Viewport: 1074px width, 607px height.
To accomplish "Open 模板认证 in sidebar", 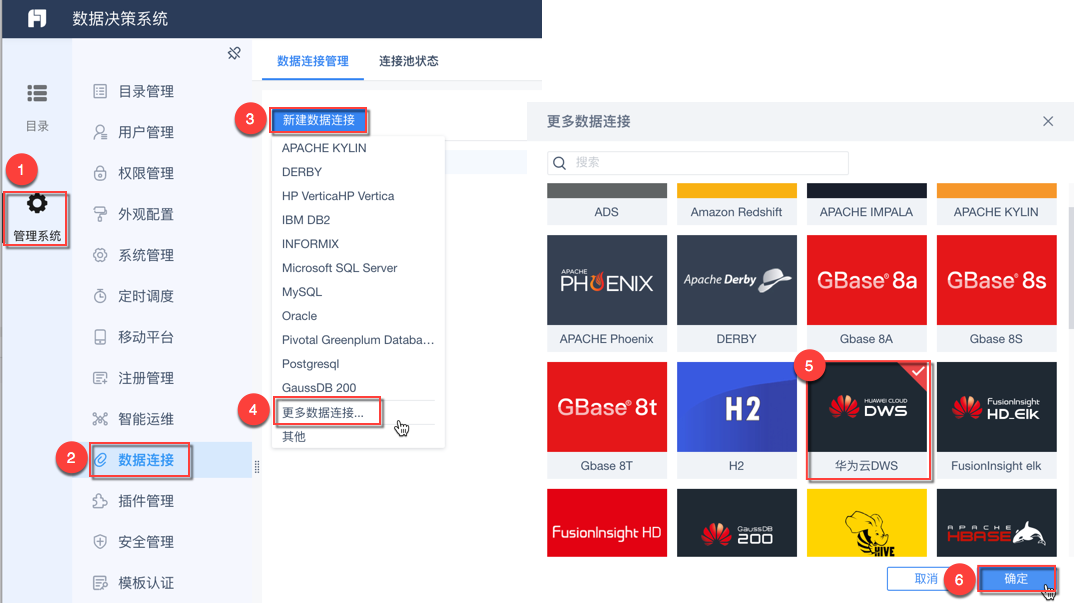I will [x=146, y=583].
